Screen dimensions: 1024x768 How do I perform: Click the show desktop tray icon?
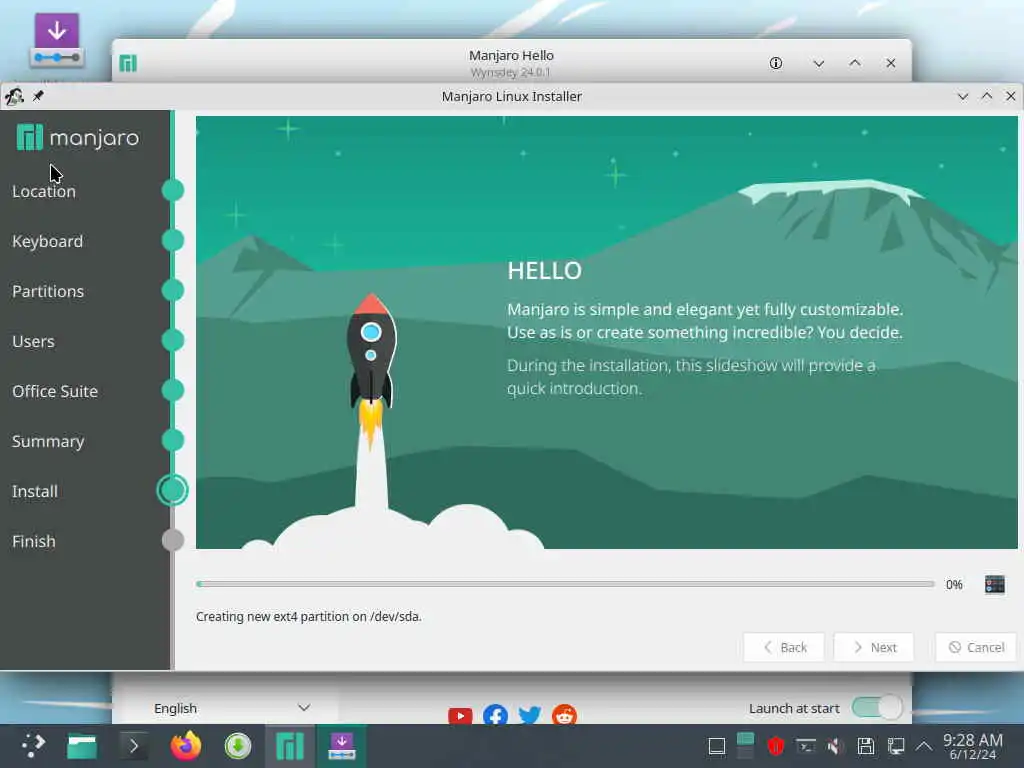coord(717,746)
